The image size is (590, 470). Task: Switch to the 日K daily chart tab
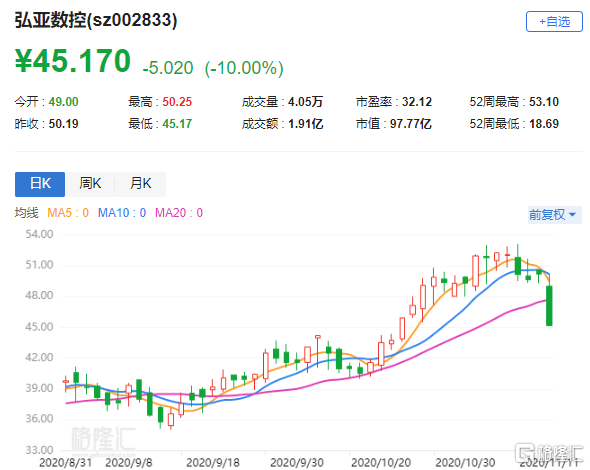[40, 184]
